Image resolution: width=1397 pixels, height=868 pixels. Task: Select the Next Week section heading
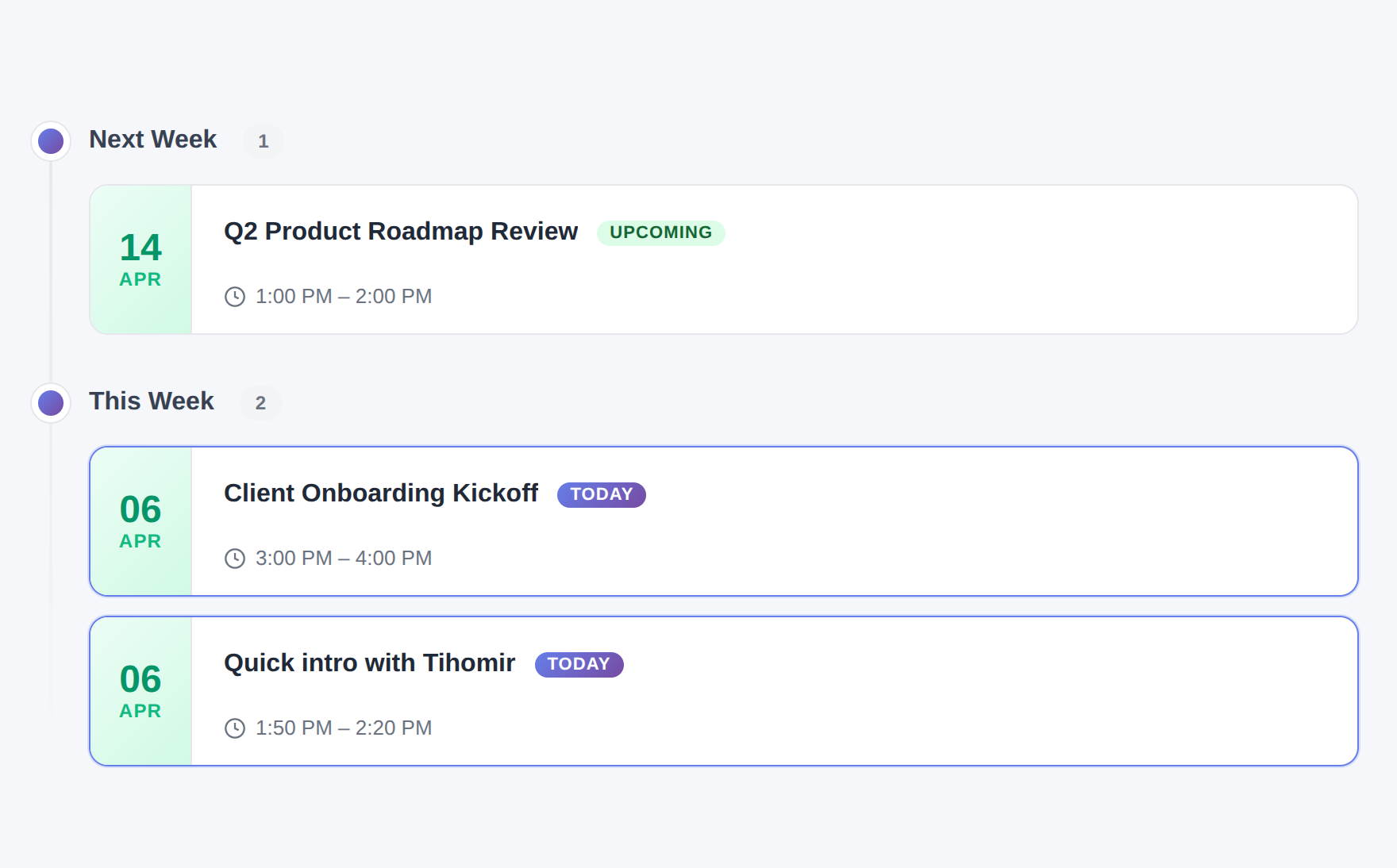pos(152,140)
